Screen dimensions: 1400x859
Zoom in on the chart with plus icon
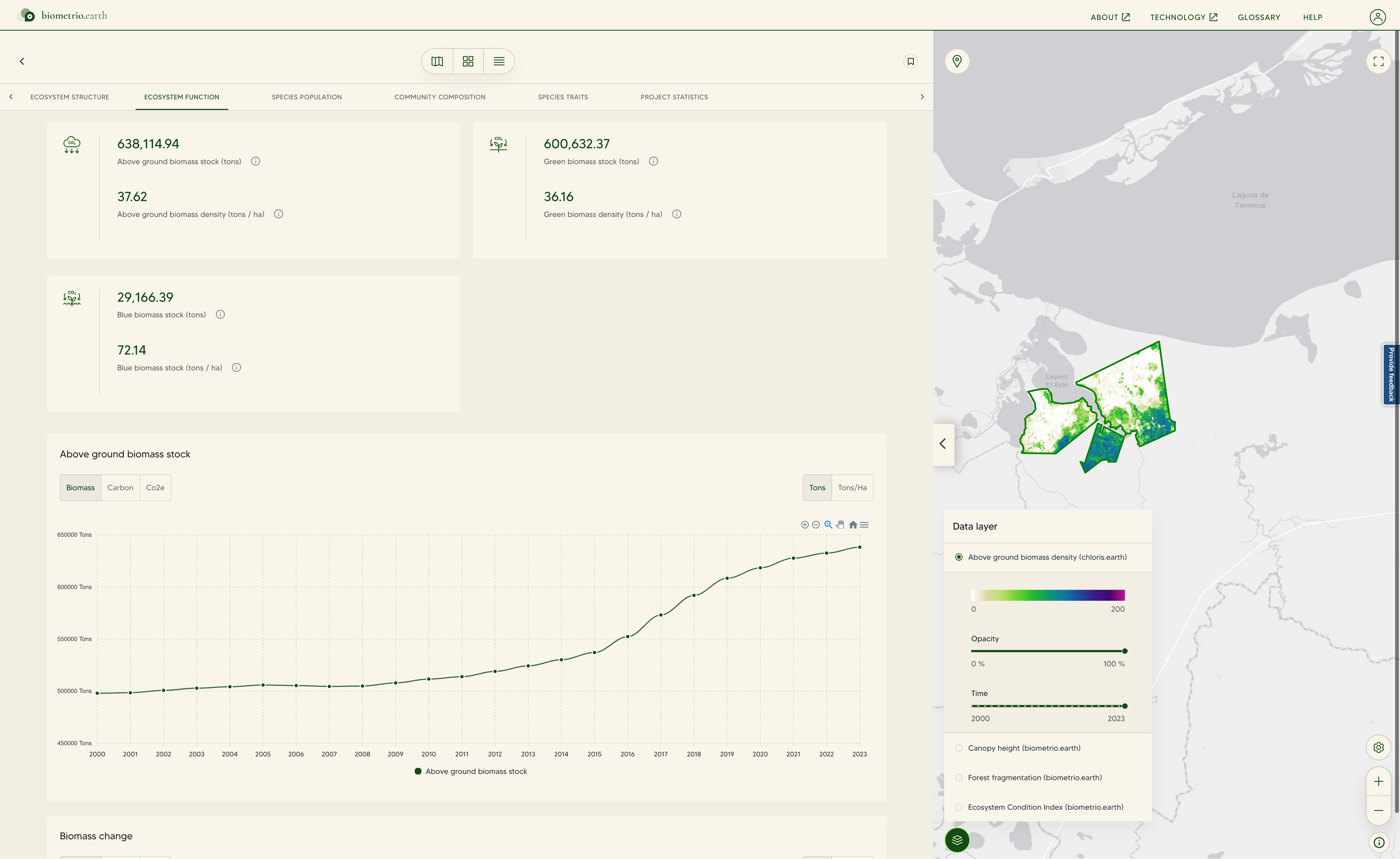coord(804,525)
